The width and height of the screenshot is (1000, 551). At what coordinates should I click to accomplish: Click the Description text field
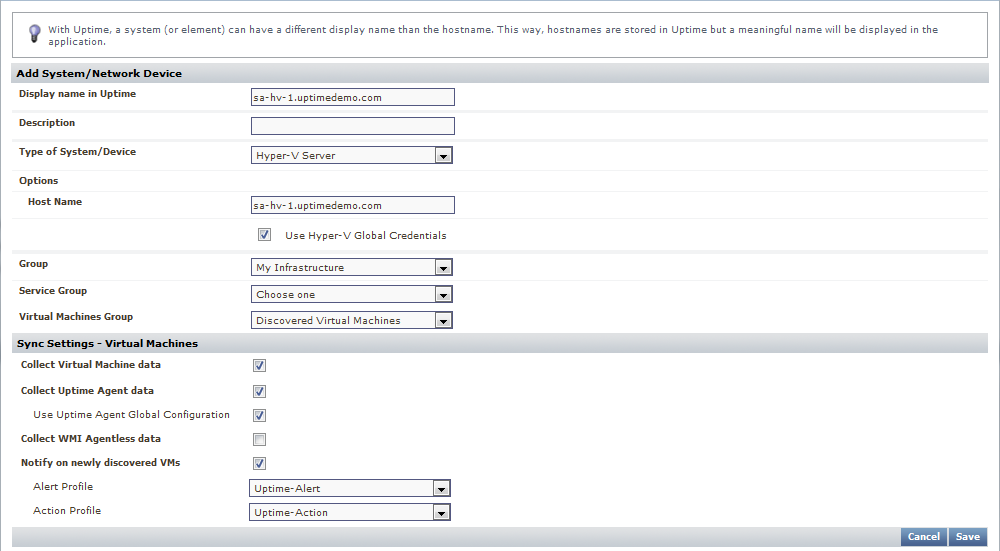352,126
